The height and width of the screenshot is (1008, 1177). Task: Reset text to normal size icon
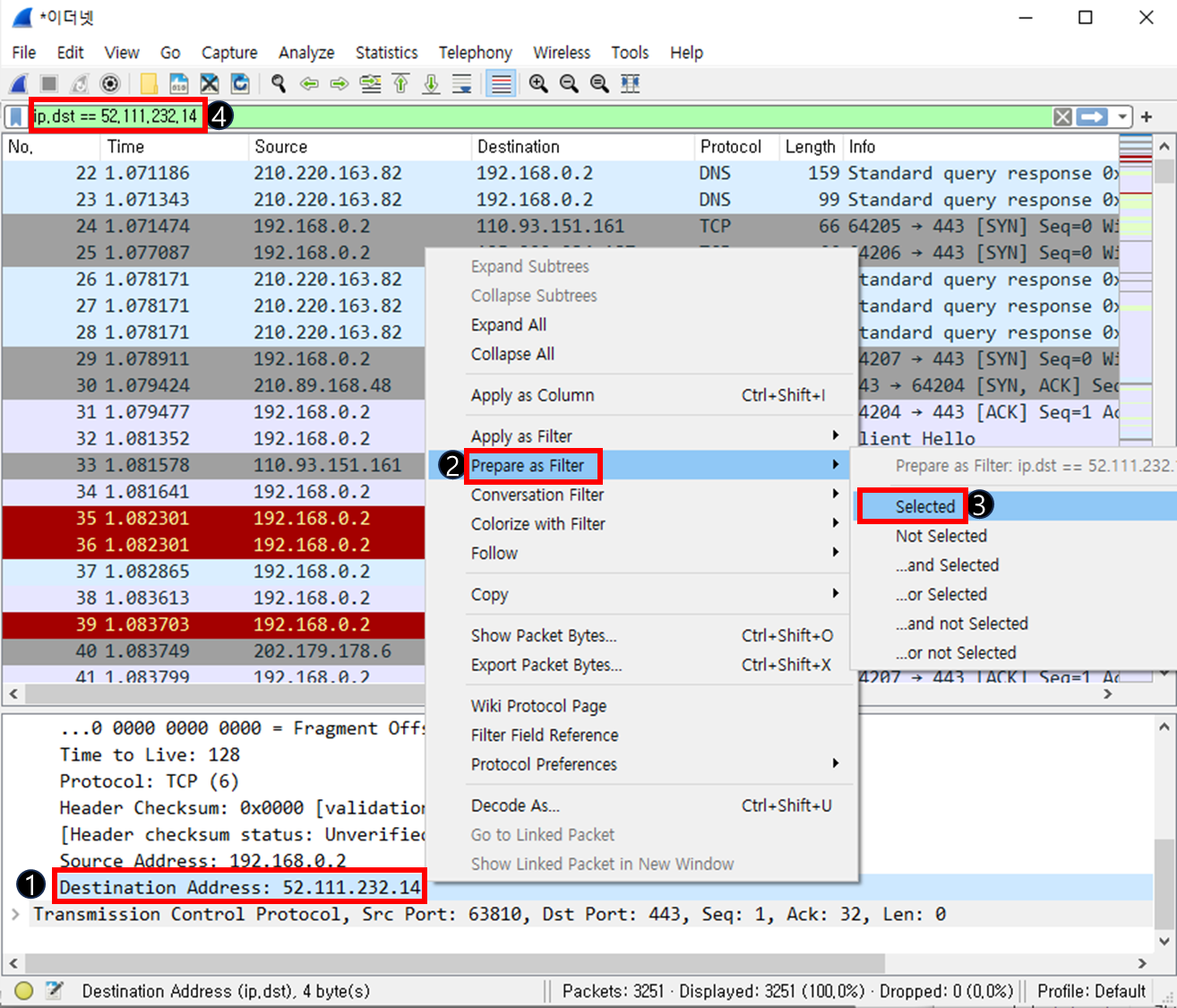[599, 84]
